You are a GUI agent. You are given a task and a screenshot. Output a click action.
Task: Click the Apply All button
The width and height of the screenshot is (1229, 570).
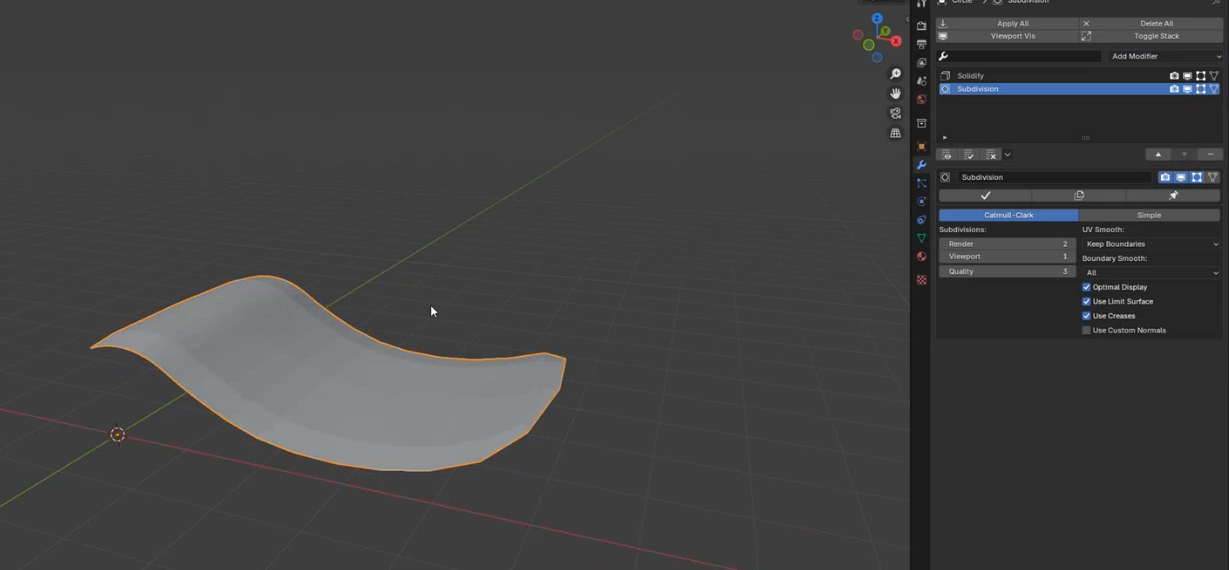[1007, 23]
